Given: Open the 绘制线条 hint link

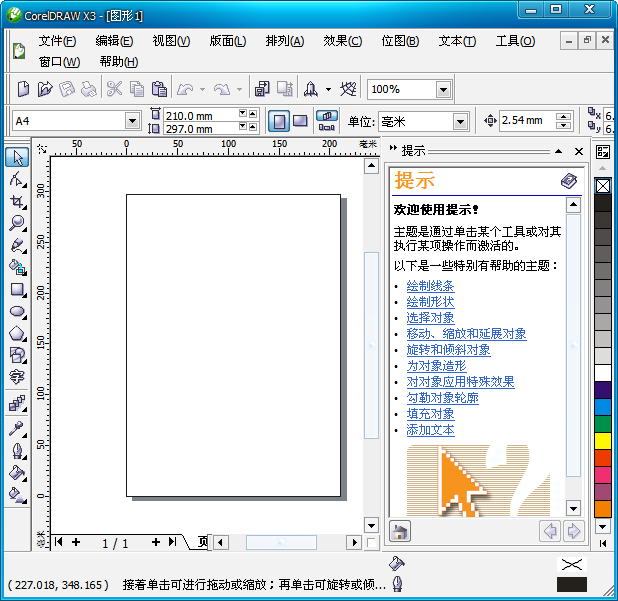Looking at the screenshot, I should click(x=430, y=286).
